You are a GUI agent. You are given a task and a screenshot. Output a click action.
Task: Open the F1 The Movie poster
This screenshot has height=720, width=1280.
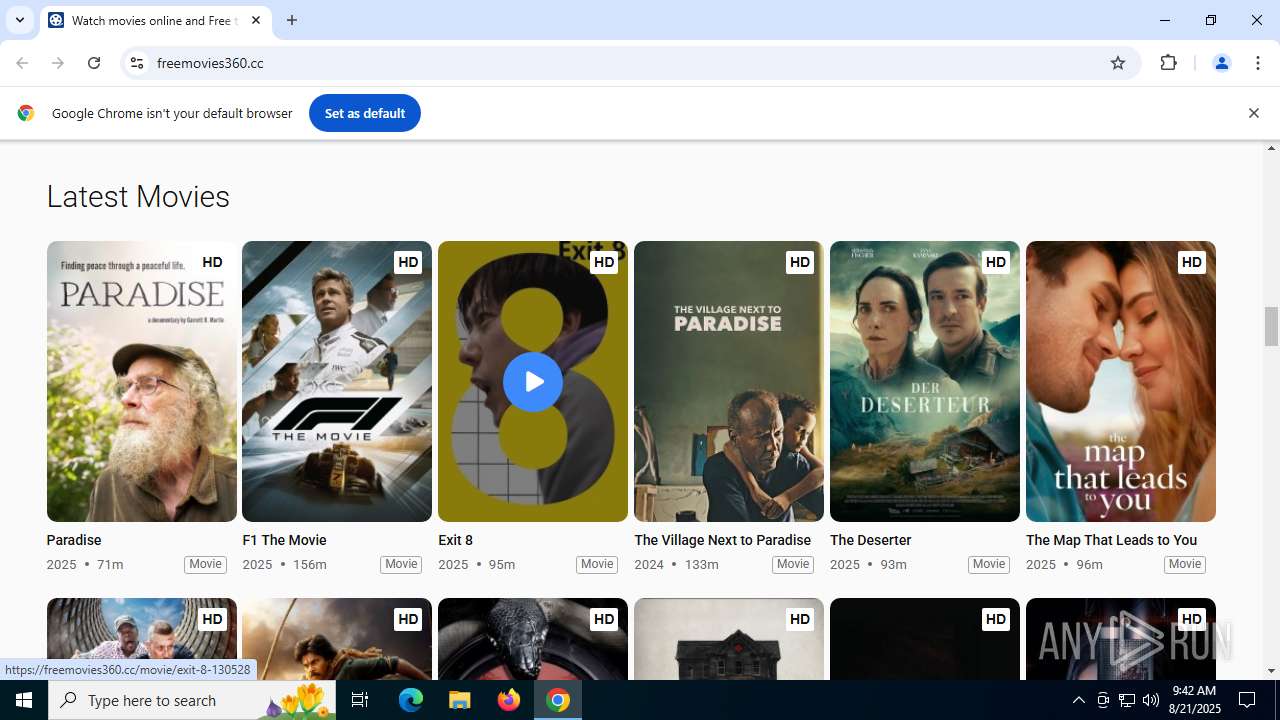tap(337, 381)
